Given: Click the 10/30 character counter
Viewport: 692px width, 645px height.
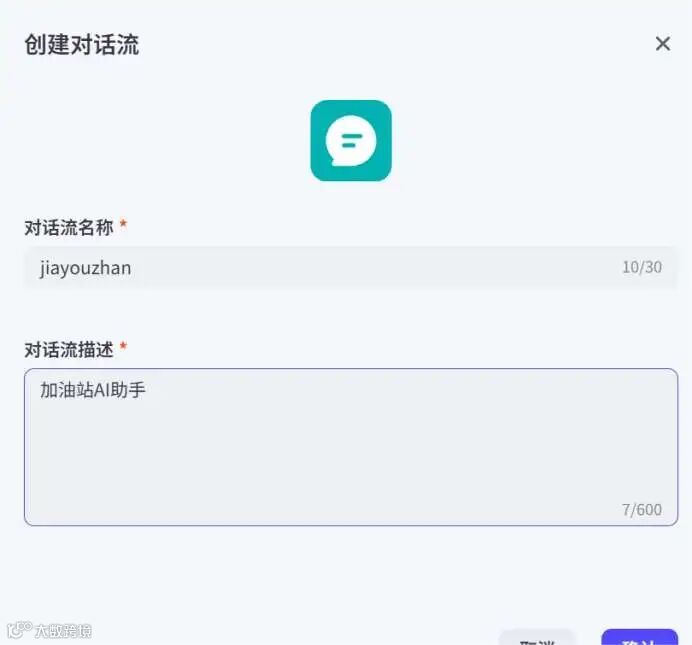Looking at the screenshot, I should [642, 267].
